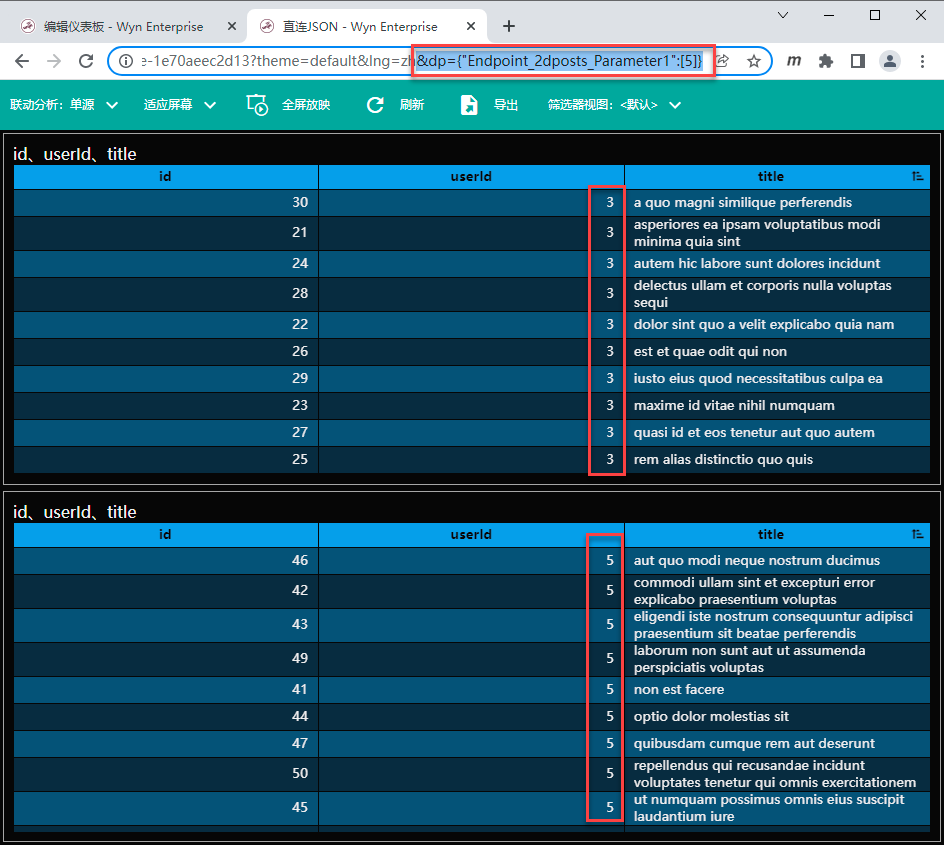Click the id cell with value 41
Viewport: 944px width, 845px height.
pos(166,690)
